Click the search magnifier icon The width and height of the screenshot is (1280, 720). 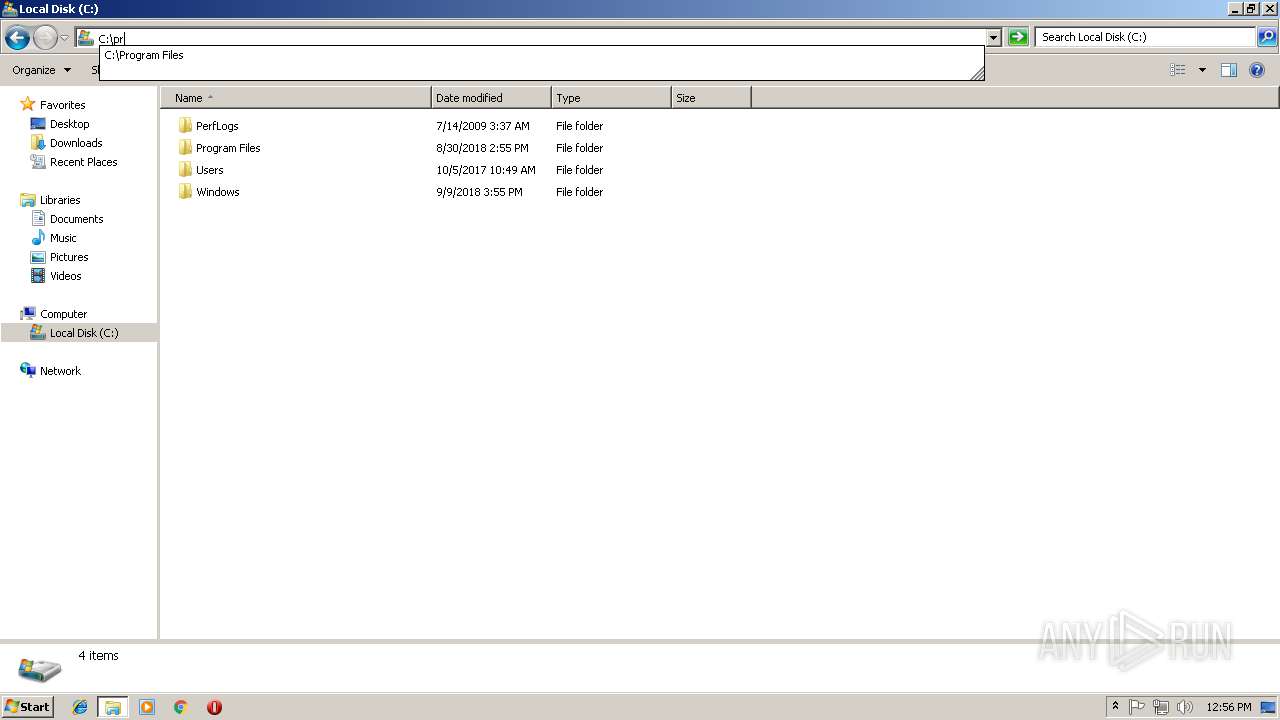coord(1267,37)
